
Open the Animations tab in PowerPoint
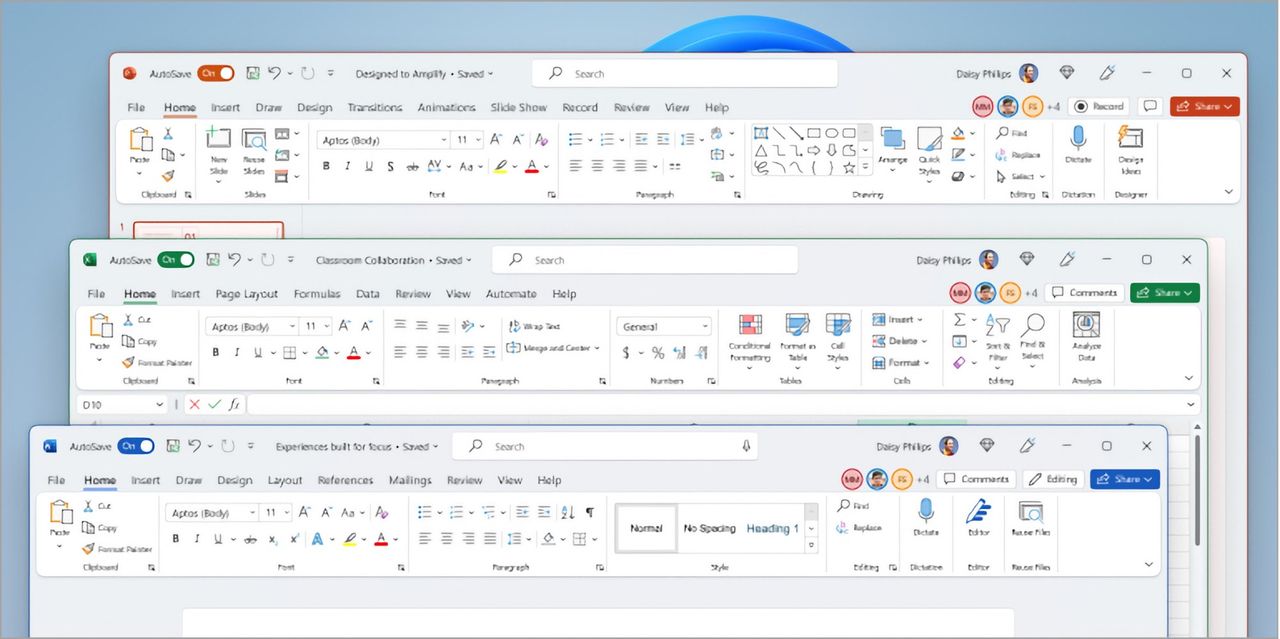coord(446,107)
